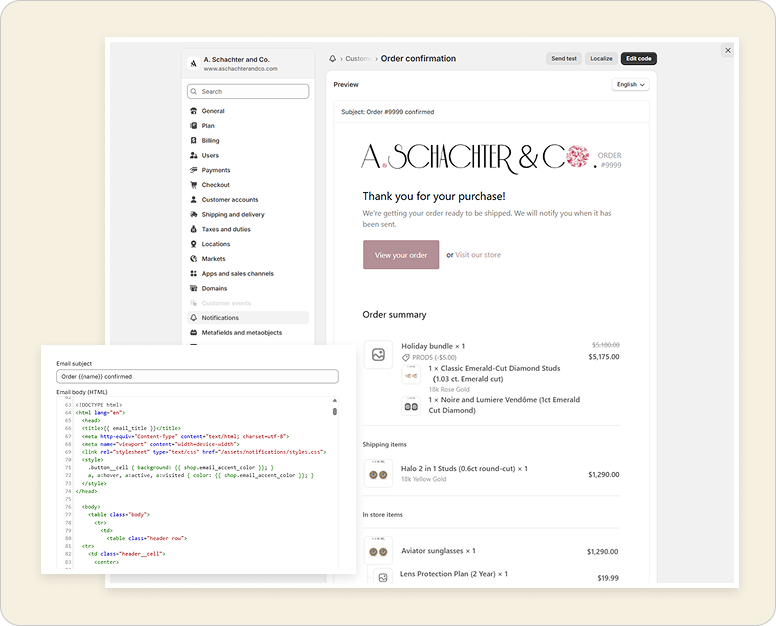
Task: Click the Holiday bundle × 1 item name
Action: click(433, 346)
